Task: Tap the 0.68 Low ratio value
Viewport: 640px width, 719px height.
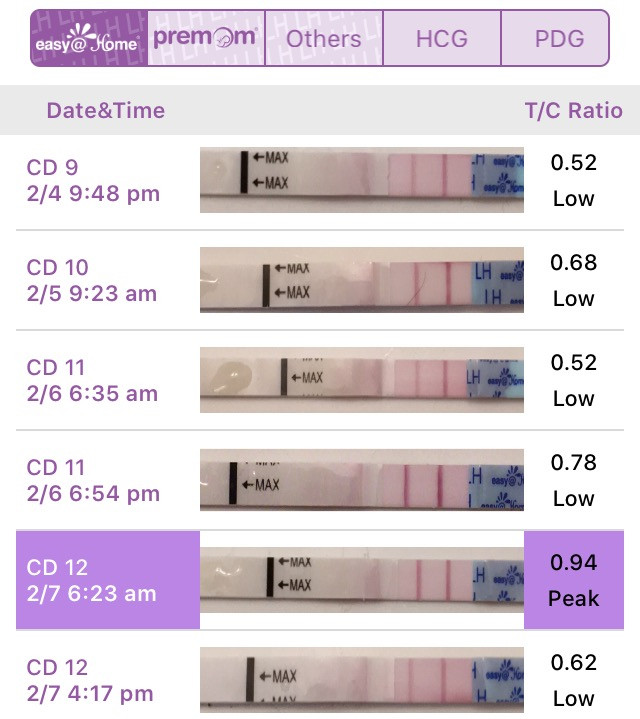Action: (574, 280)
